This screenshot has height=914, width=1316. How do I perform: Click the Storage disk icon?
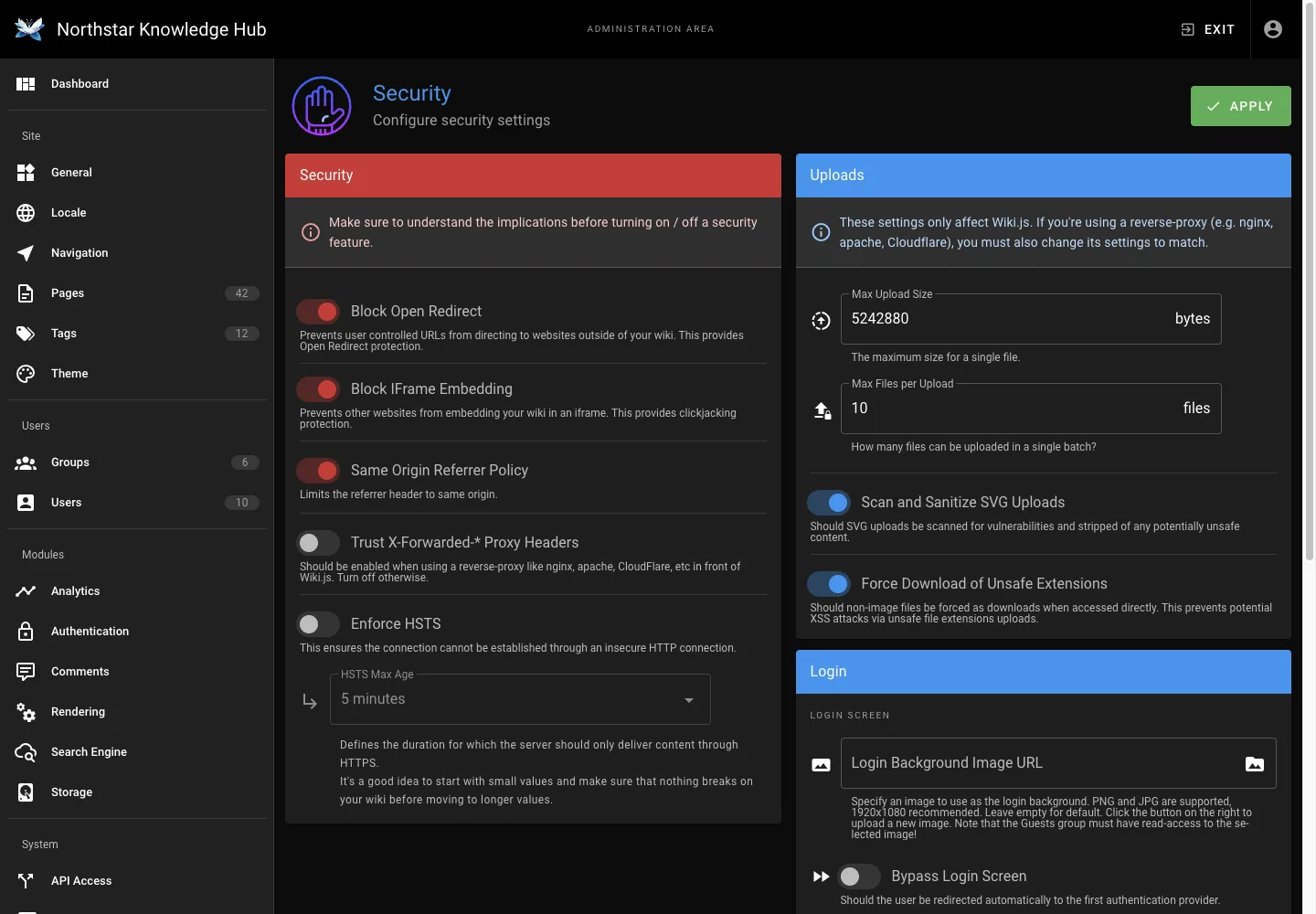point(26,792)
